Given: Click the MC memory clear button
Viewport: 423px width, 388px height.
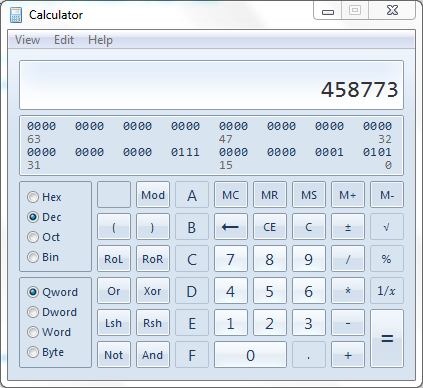Looking at the screenshot, I should click(231, 195).
